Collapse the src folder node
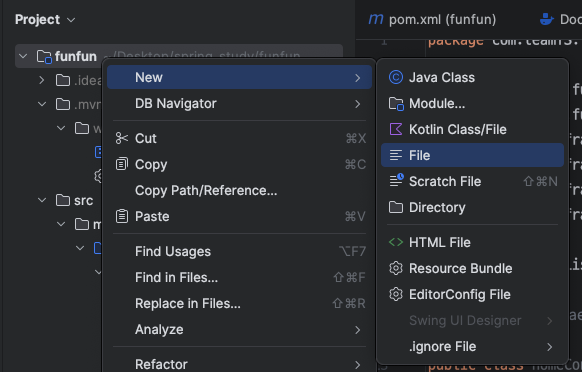 42,200
